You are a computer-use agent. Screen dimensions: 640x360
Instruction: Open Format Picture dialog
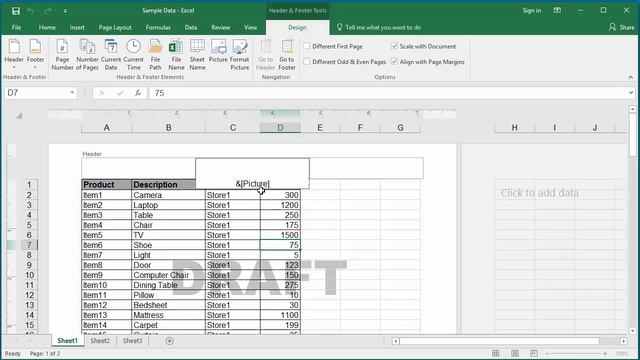tap(240, 54)
